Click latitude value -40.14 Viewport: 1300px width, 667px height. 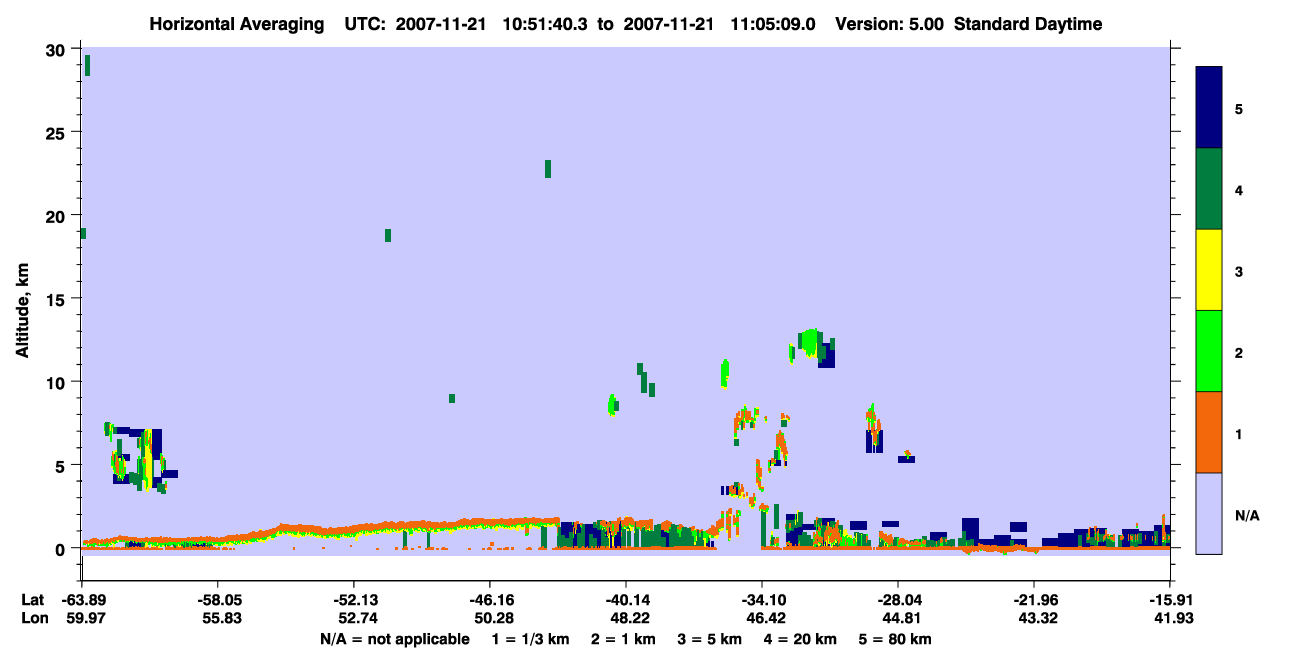[x=626, y=600]
